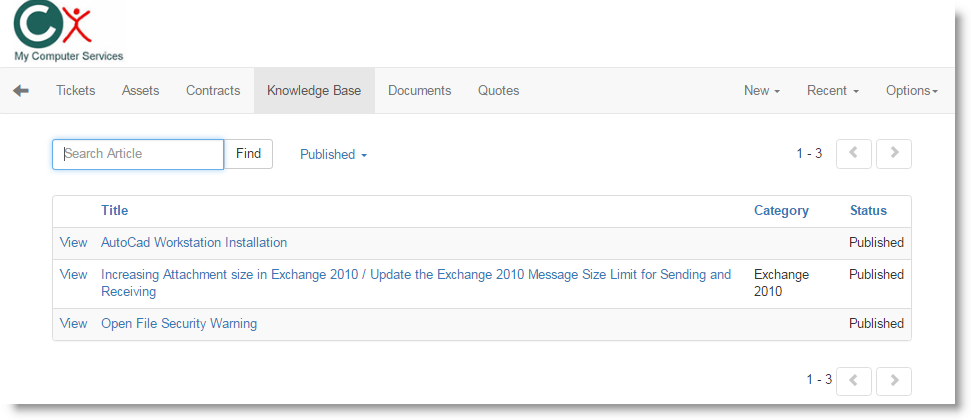Open the New dropdown menu
Screen dimensions: 971x420
tap(761, 91)
